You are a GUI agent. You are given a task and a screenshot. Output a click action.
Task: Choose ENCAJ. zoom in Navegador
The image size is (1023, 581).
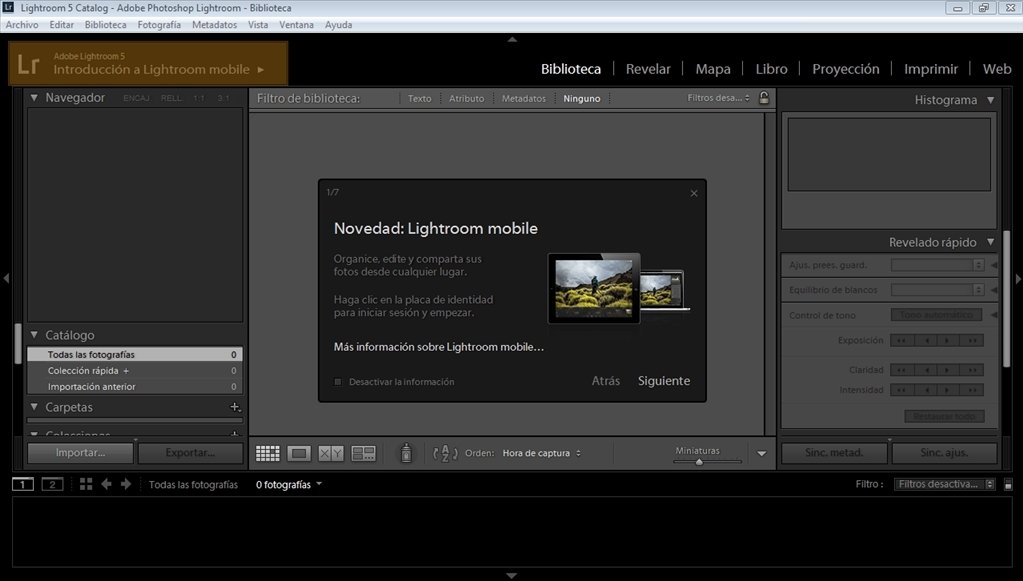tap(136, 98)
